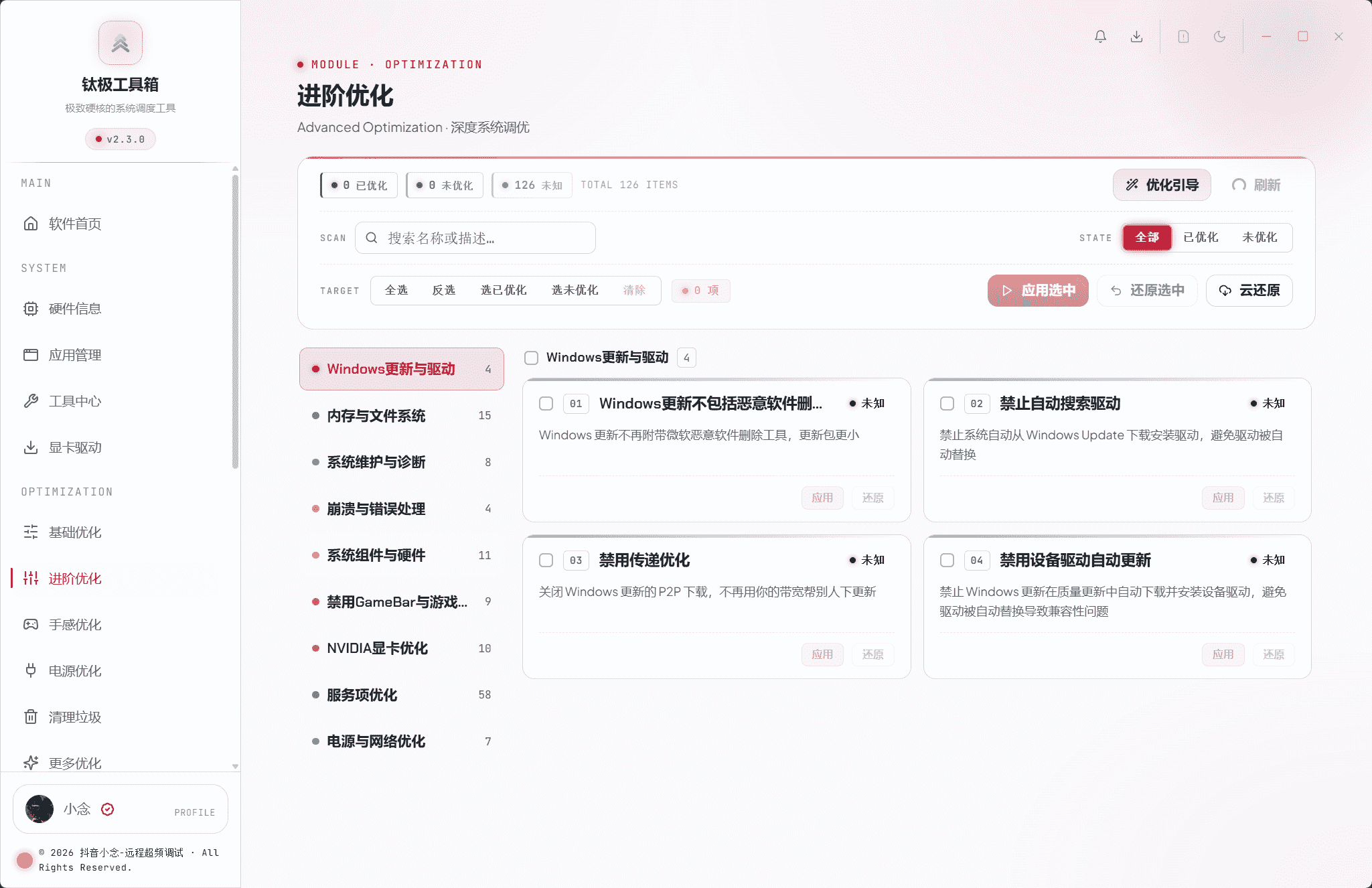This screenshot has width=1372, height=888.
Task: Select the 系统维护与诊断 category
Action: (x=401, y=462)
